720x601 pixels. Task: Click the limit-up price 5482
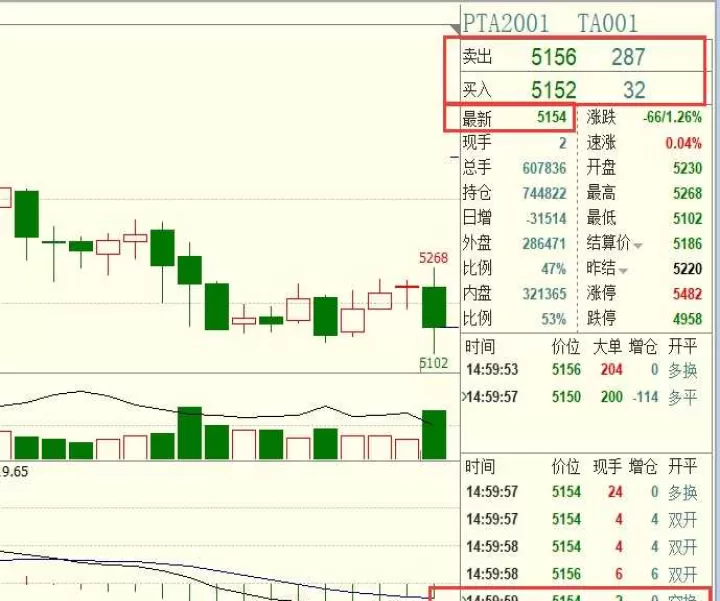point(687,294)
